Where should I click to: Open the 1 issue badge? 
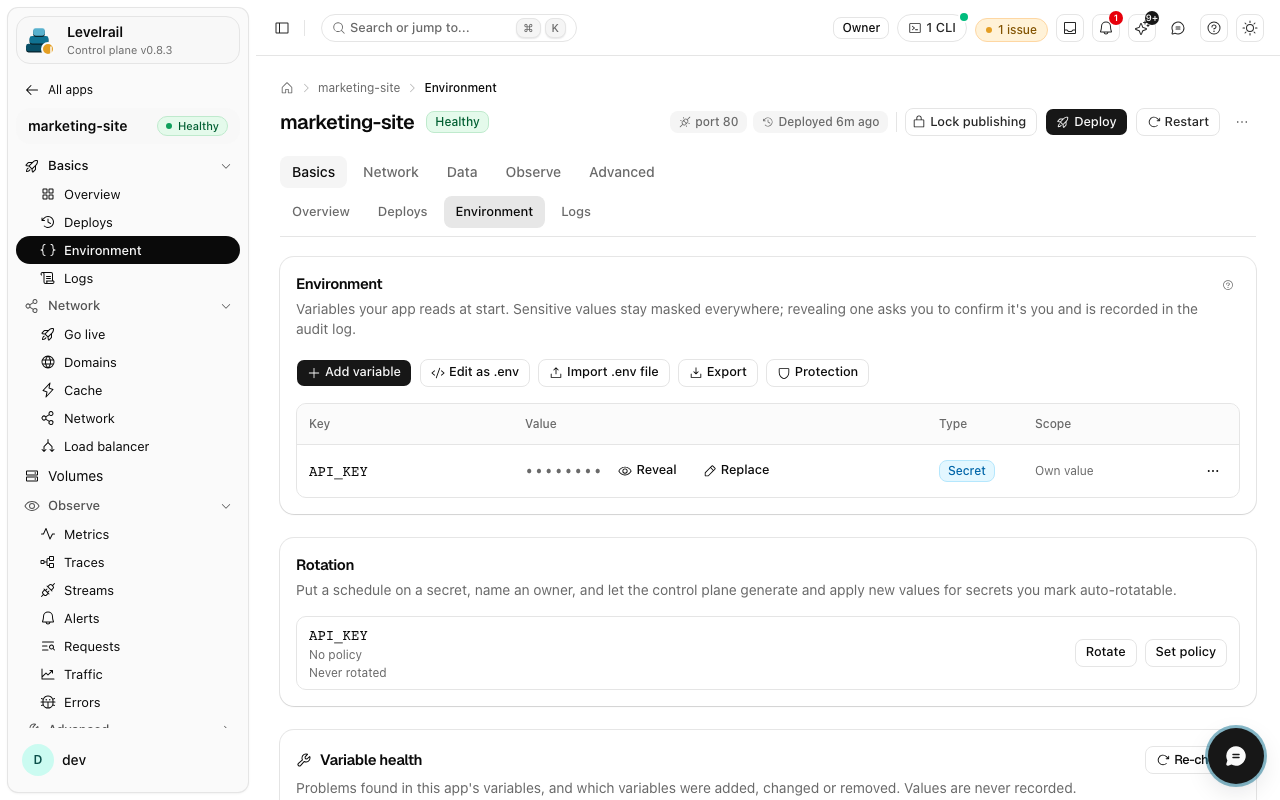pyautogui.click(x=1011, y=29)
